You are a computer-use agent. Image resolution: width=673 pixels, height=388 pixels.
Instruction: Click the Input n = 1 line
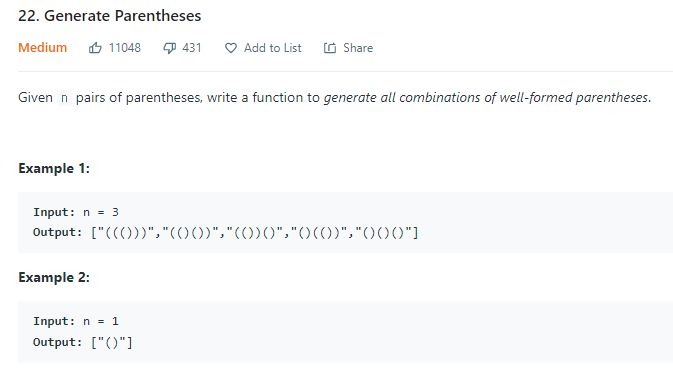tap(76, 321)
